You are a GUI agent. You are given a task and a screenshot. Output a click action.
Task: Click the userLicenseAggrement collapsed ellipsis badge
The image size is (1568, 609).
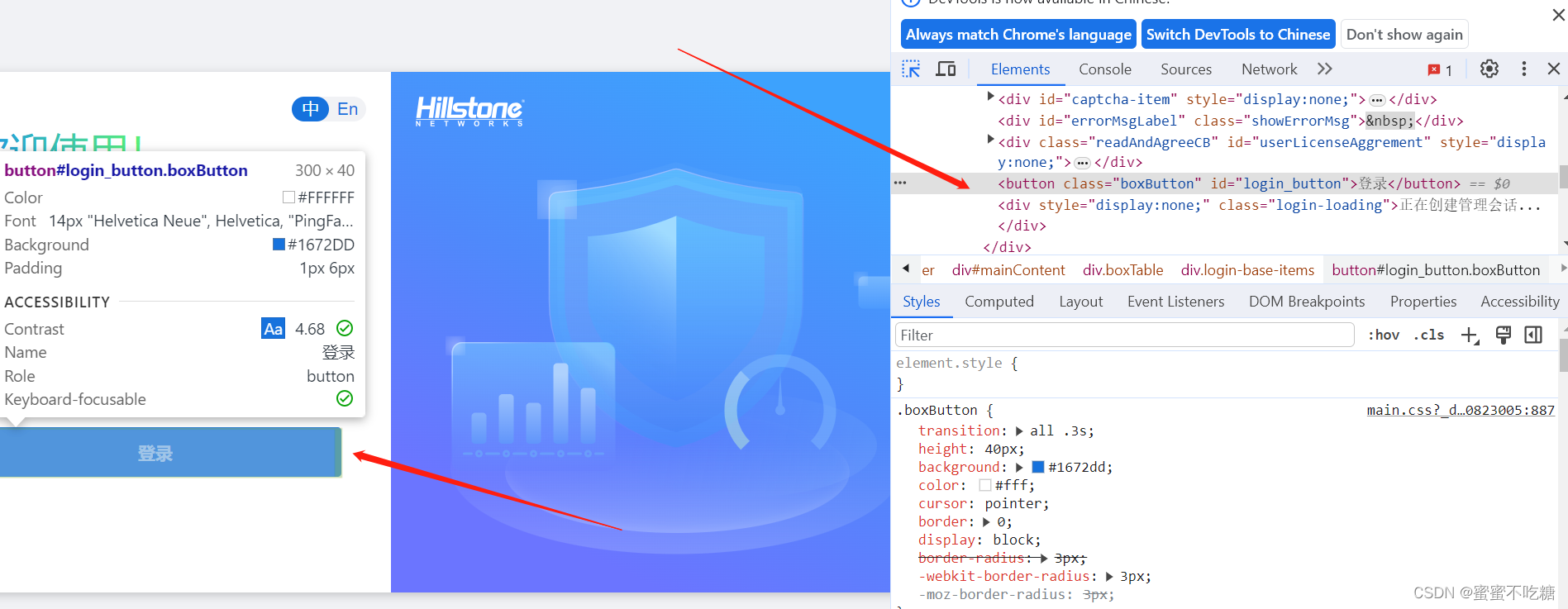(1083, 163)
